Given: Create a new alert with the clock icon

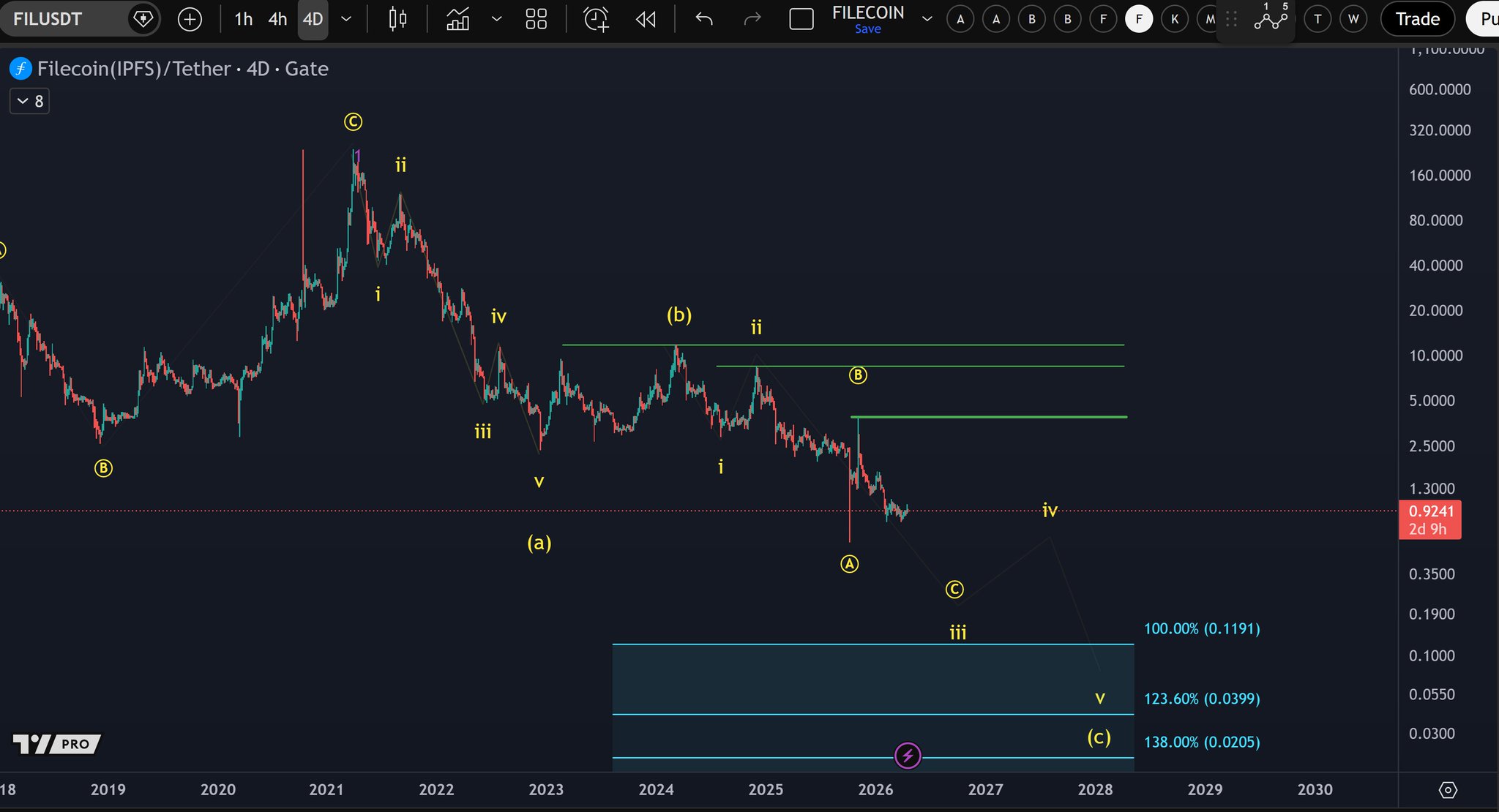Looking at the screenshot, I should [596, 19].
